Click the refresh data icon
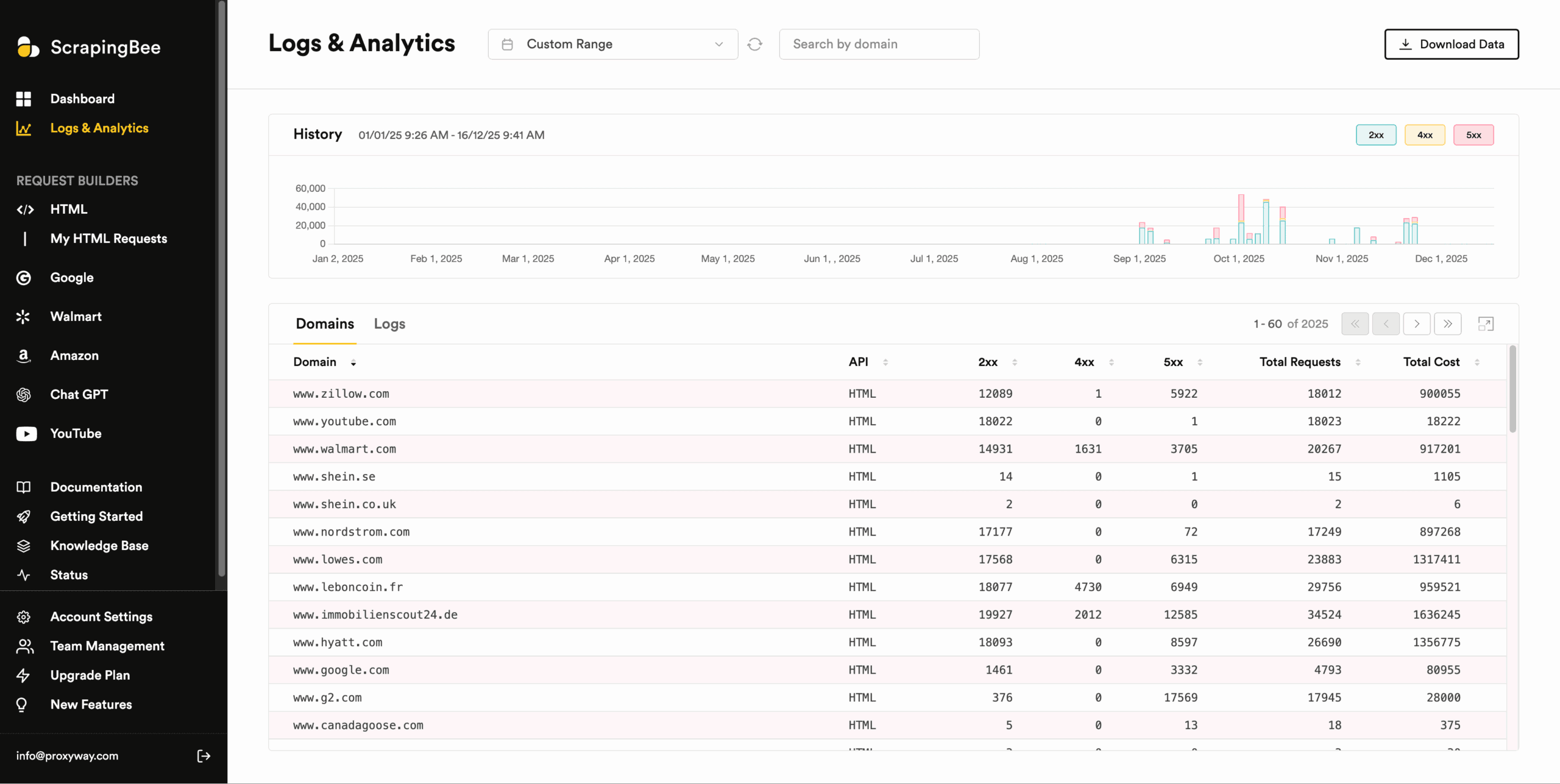Screen dimensions: 1560x784 click(x=754, y=44)
